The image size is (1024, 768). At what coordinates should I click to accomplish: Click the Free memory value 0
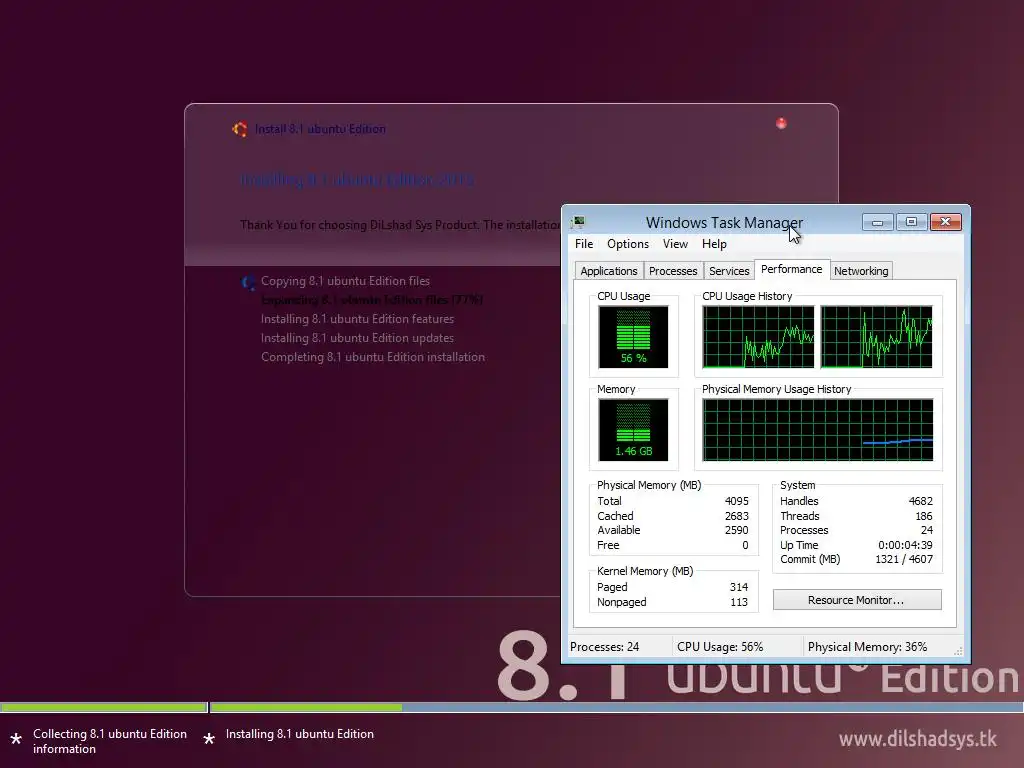click(x=745, y=545)
